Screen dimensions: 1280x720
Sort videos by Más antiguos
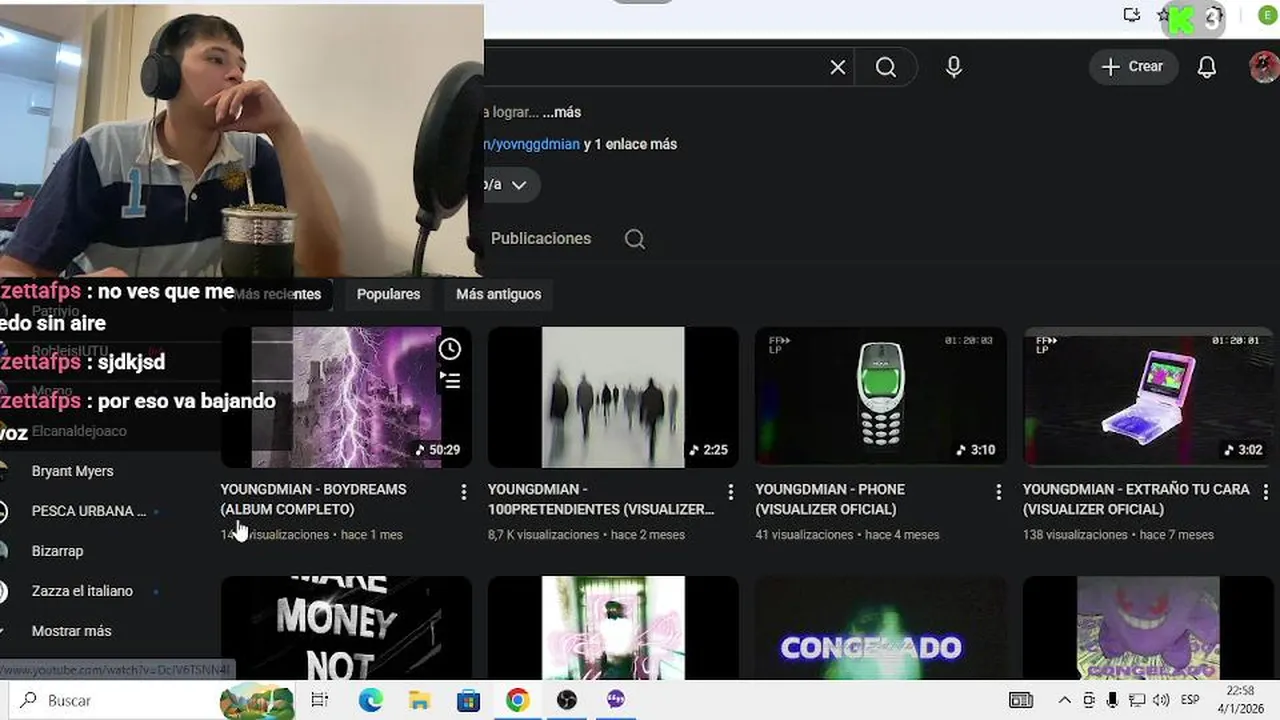(x=498, y=294)
